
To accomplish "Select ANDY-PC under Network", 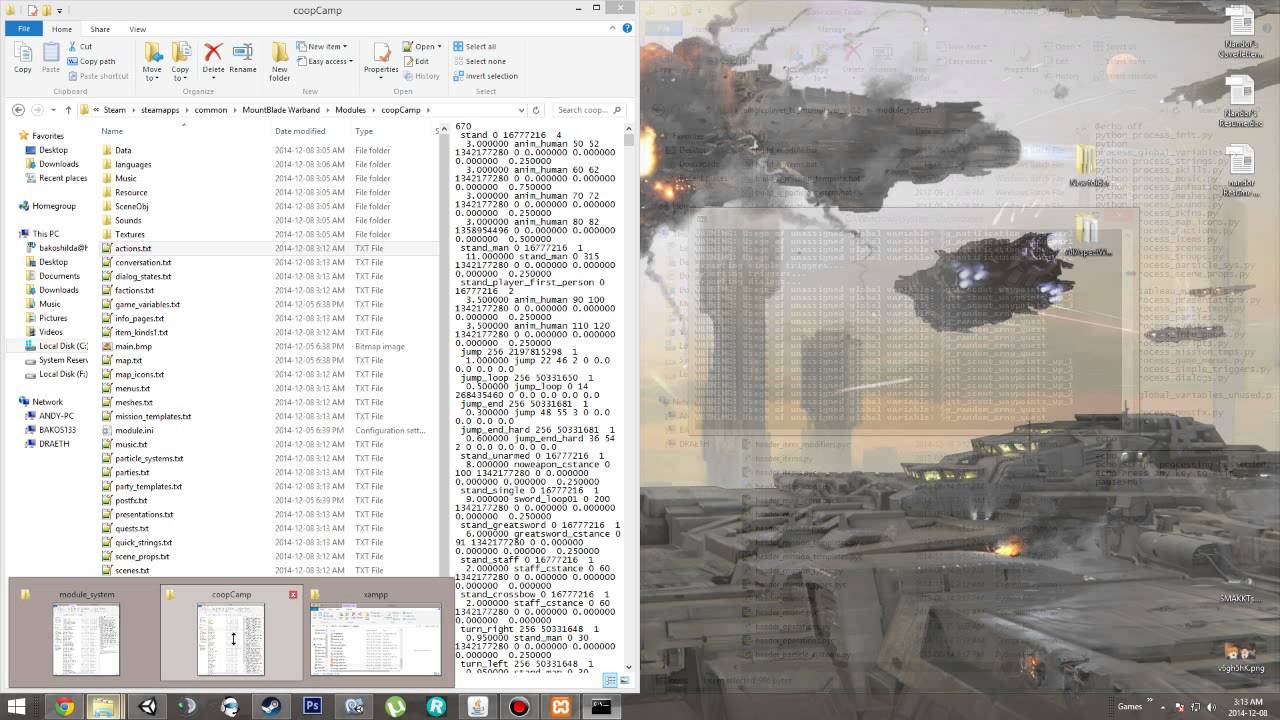I will point(50,416).
